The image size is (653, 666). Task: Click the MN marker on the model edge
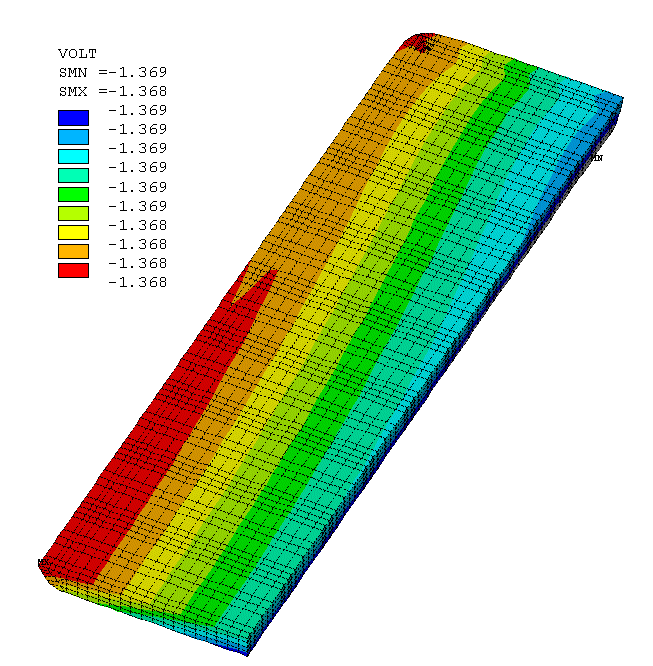coord(597,158)
